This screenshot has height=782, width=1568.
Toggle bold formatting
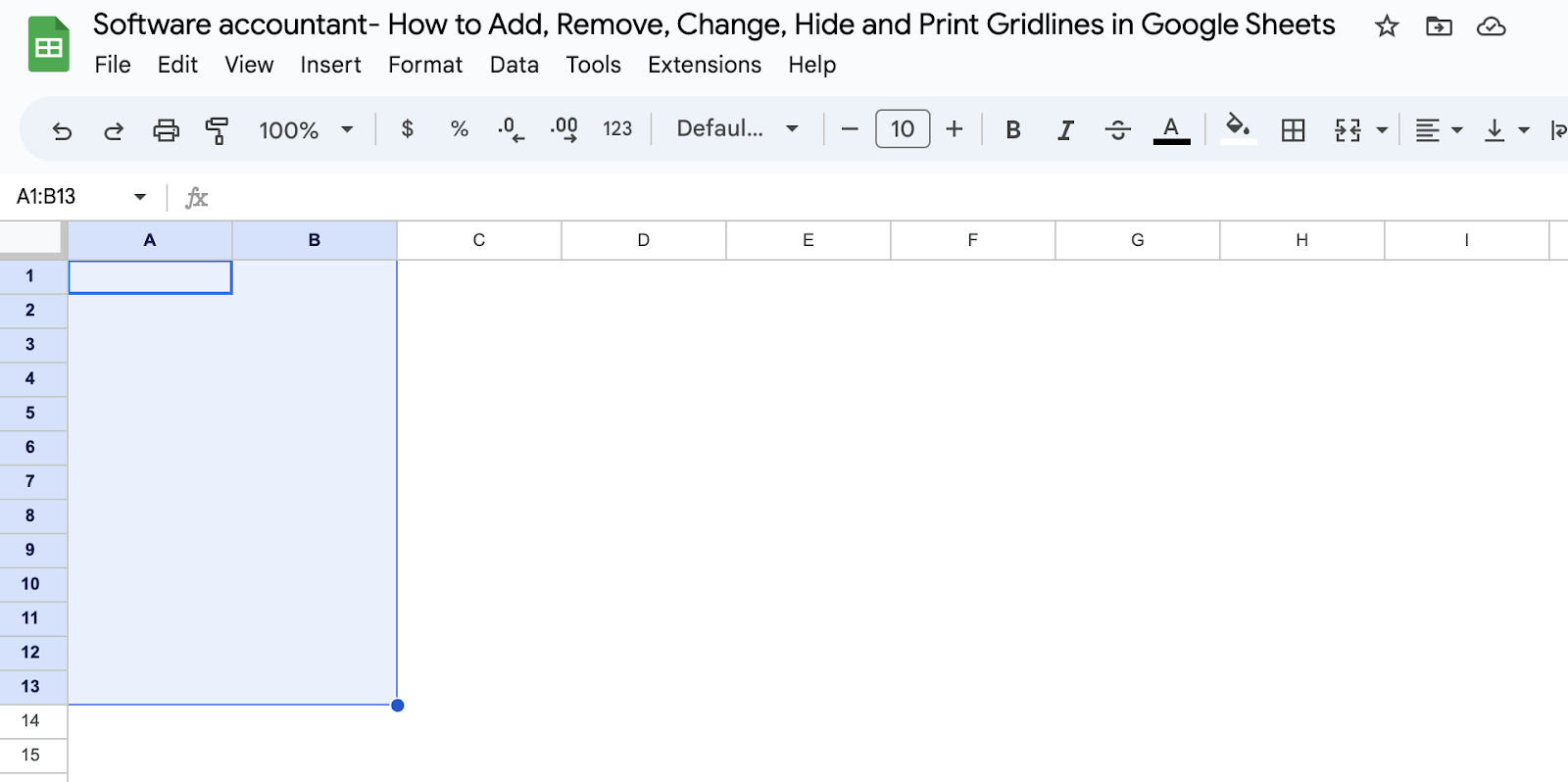click(1013, 129)
